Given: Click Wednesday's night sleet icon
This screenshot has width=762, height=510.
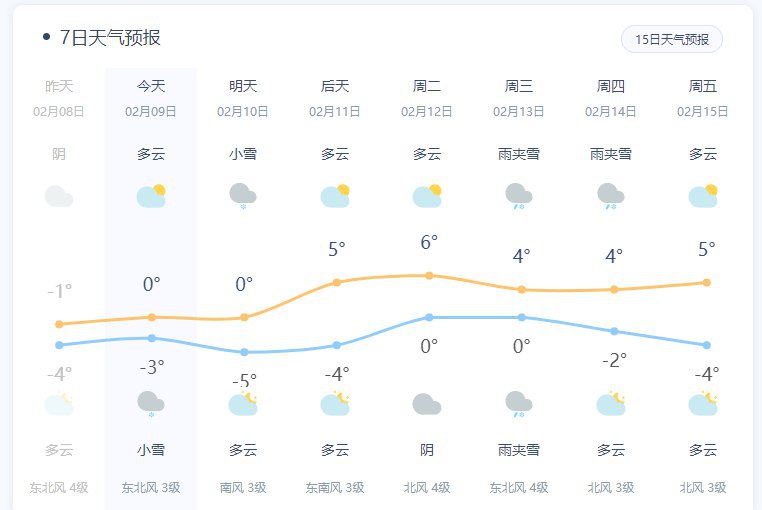Looking at the screenshot, I should coord(519,404).
